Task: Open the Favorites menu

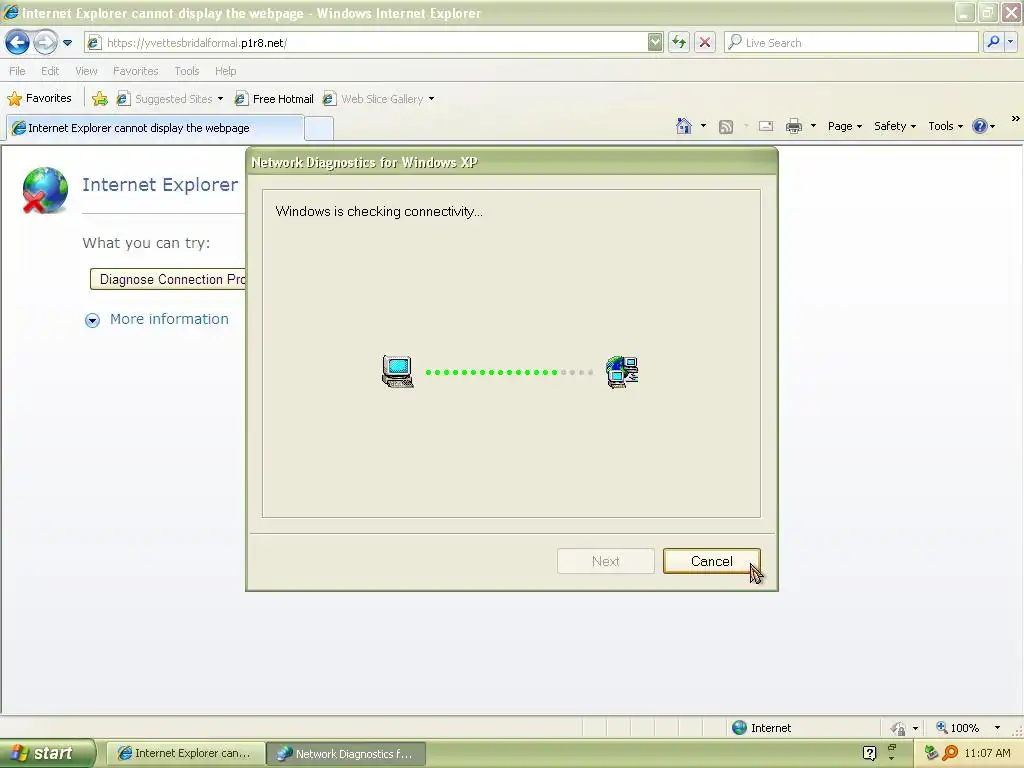Action: pos(135,71)
